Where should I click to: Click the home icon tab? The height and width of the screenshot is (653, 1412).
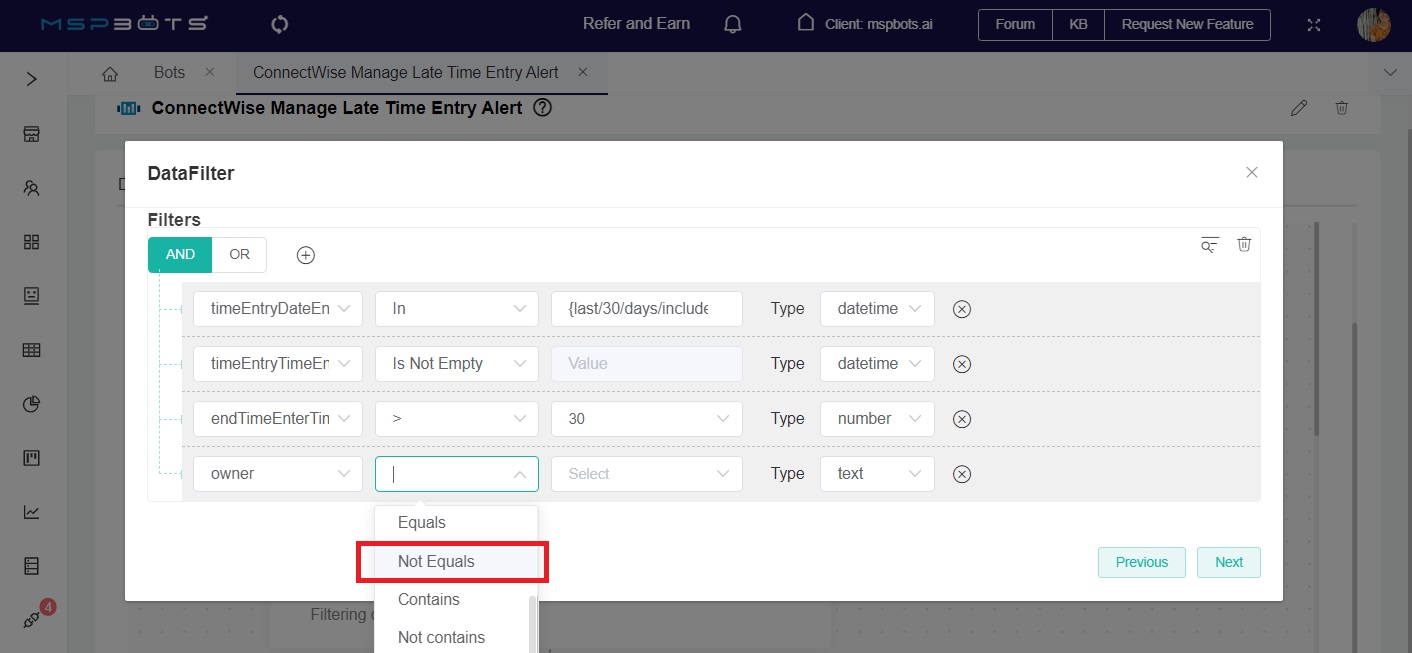click(x=110, y=73)
